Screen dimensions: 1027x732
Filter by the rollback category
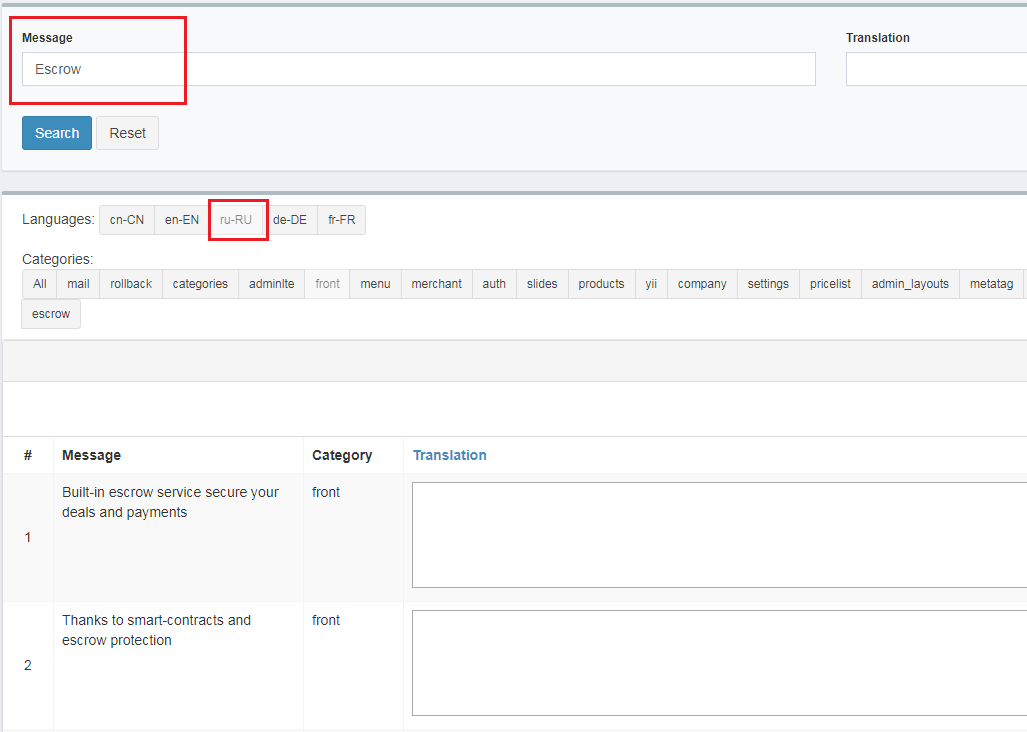tap(131, 284)
